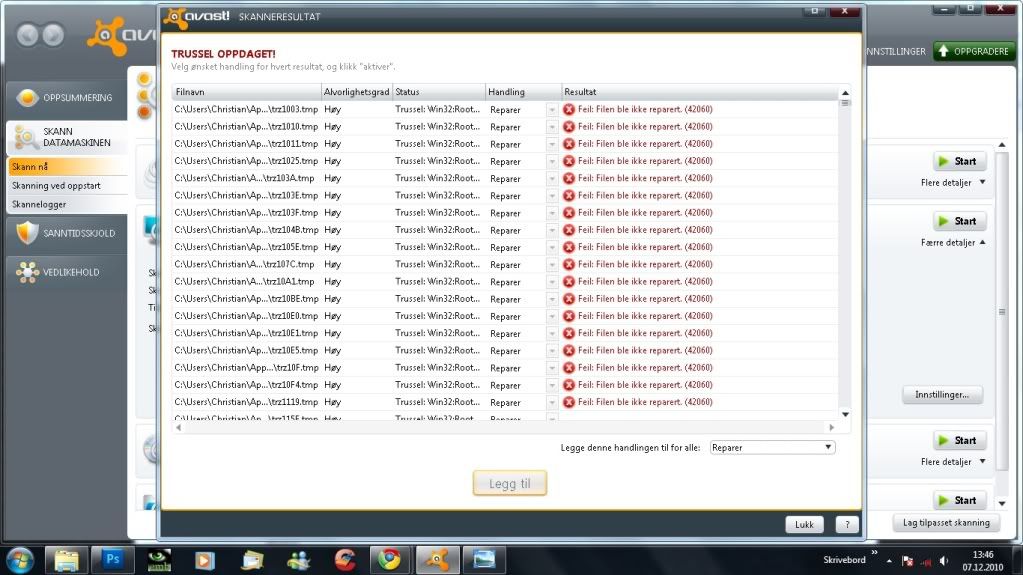
Task: Click the results list scrollbar down arrow
Action: [x=845, y=414]
